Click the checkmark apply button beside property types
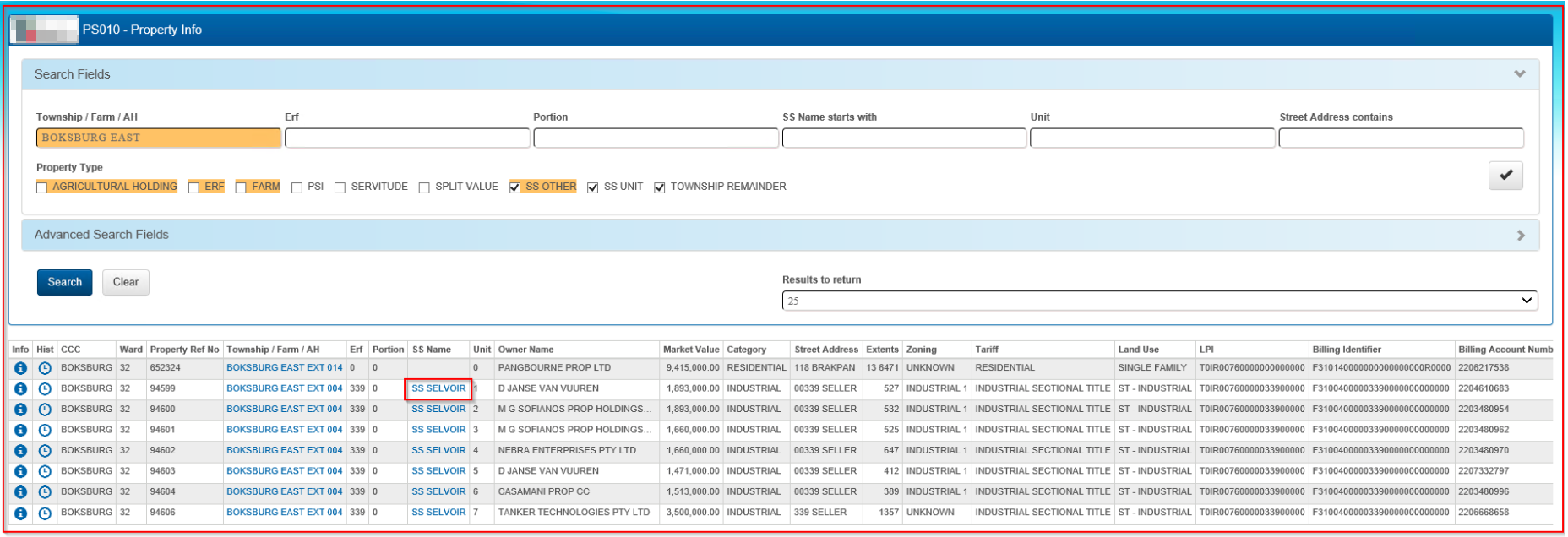 (1505, 176)
